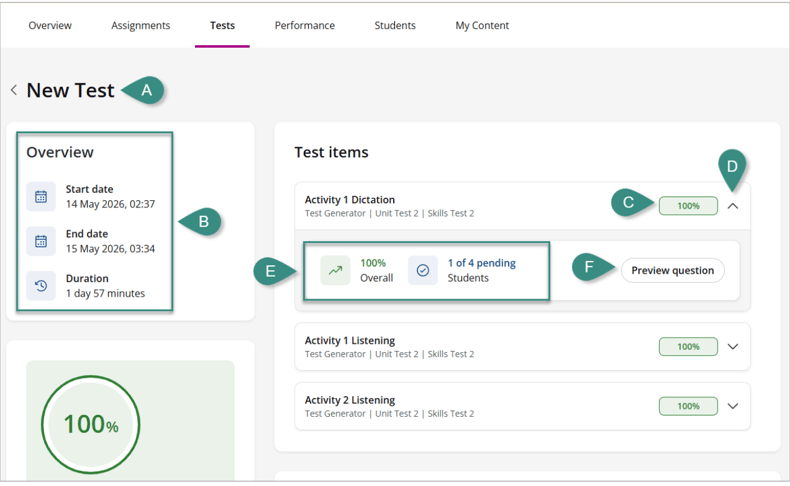The image size is (790, 486).
Task: Switch to the Assignments tab
Action: (x=141, y=25)
